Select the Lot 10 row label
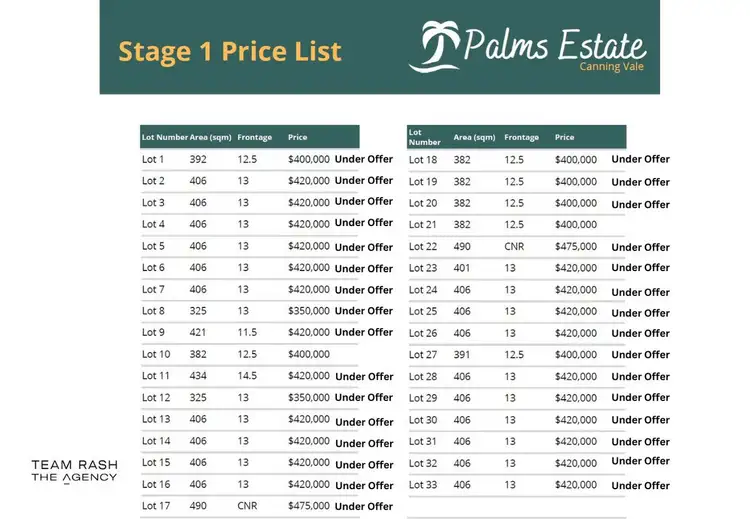 (156, 354)
